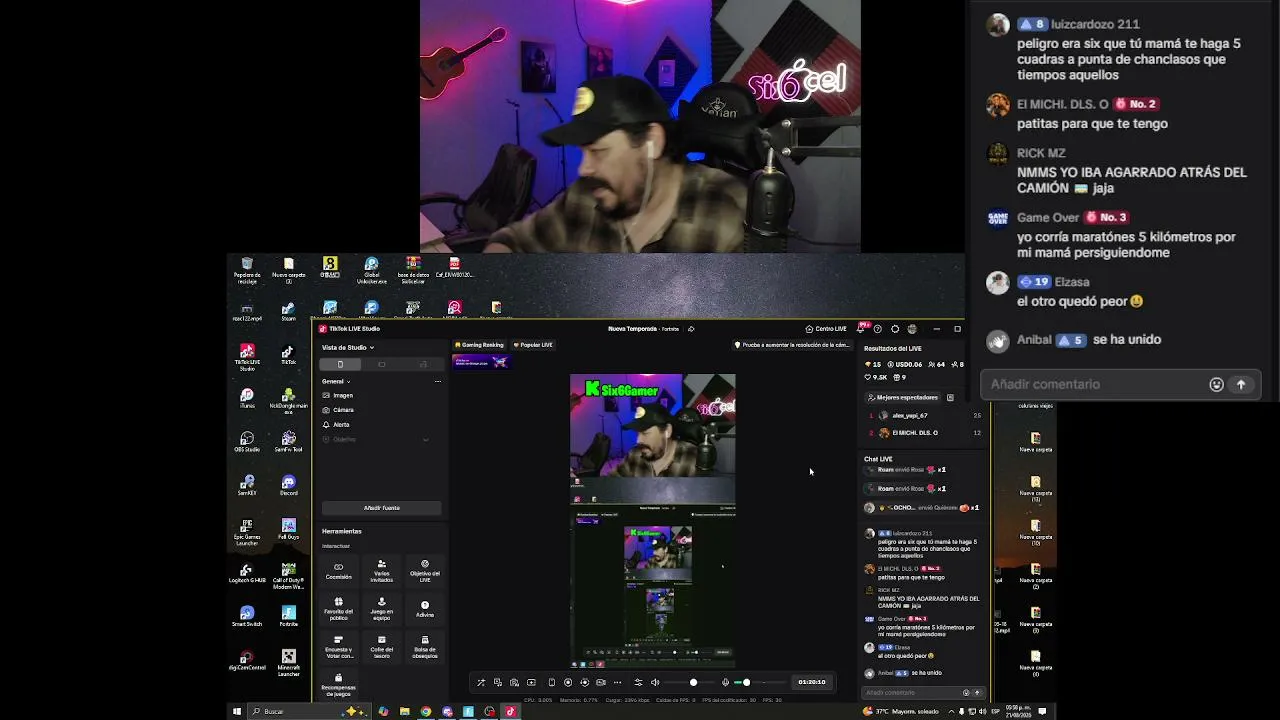Screen dimensions: 1280x720
Task: Open the help question mark icon
Action: coord(877,329)
